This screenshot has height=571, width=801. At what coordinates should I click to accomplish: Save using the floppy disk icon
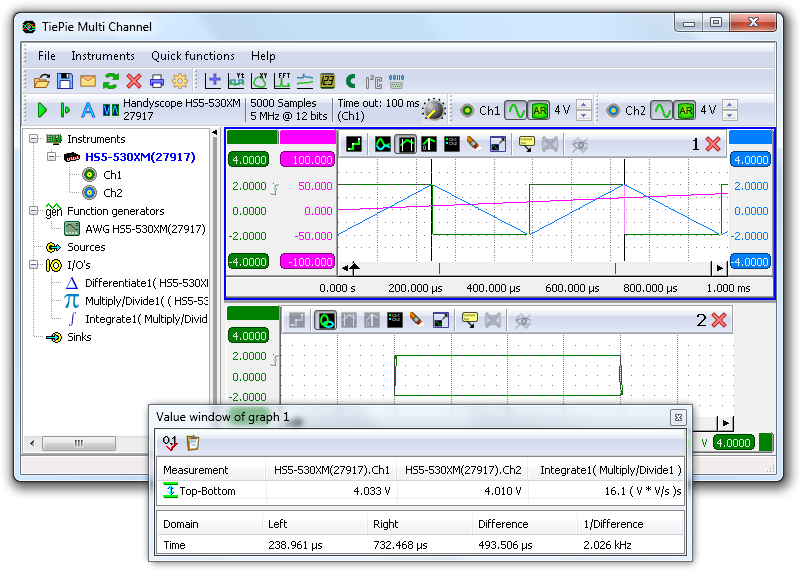65,81
